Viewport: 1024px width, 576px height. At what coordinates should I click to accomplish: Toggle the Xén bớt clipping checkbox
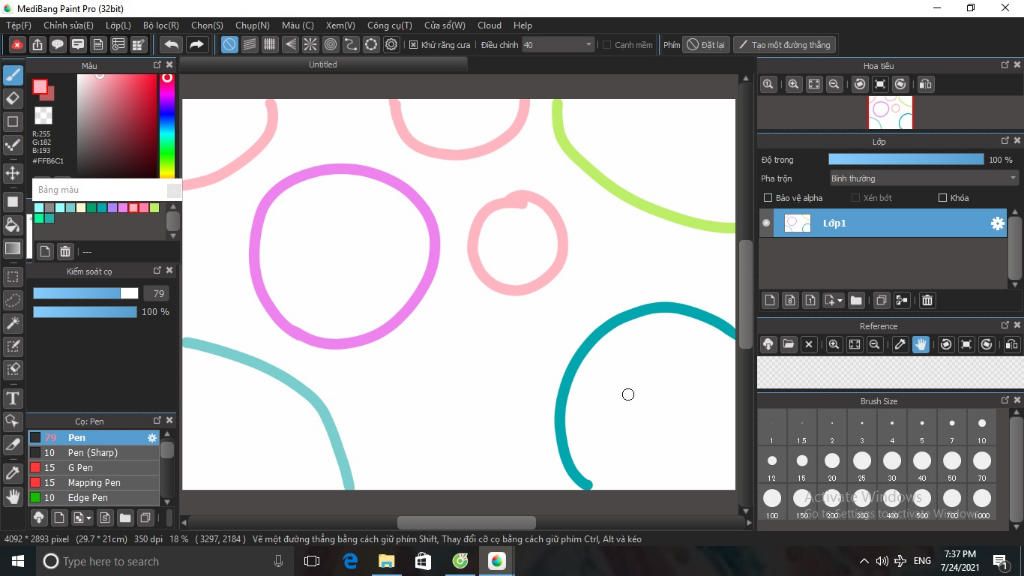(x=856, y=197)
